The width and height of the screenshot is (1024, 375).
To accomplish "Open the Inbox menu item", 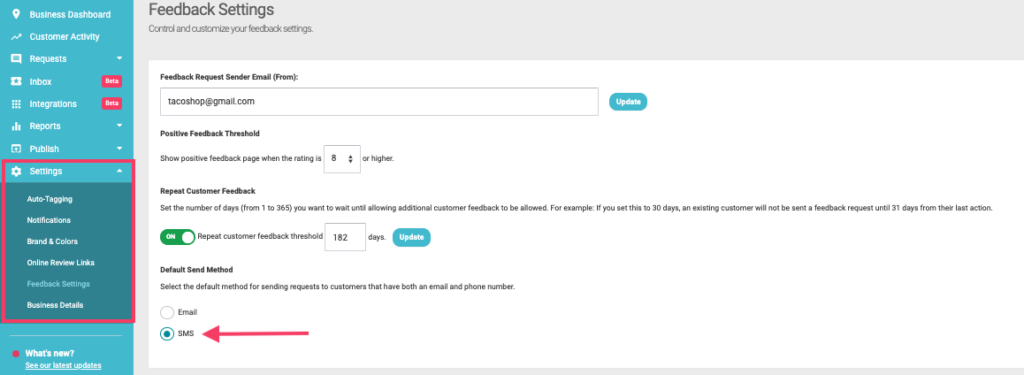I will [x=40, y=82].
